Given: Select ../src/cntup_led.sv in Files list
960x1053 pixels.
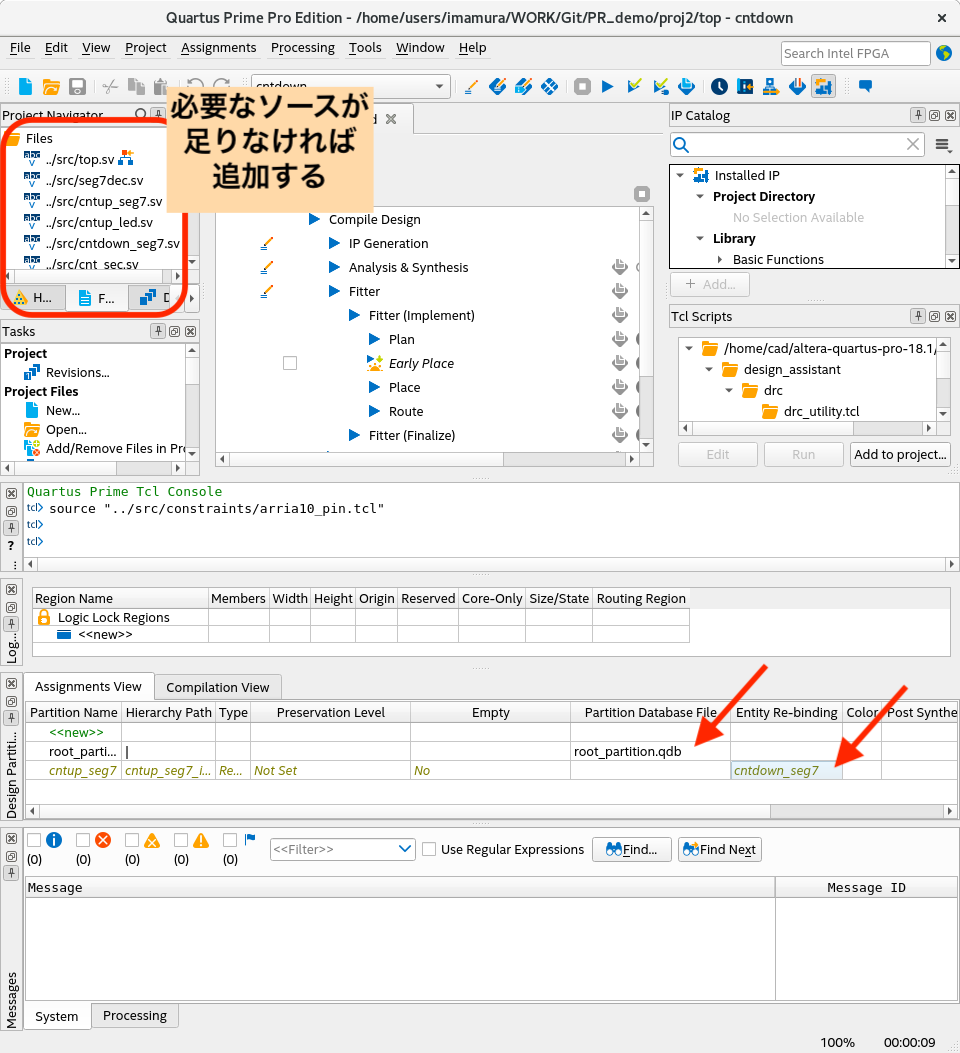Looking at the screenshot, I should (x=99, y=222).
